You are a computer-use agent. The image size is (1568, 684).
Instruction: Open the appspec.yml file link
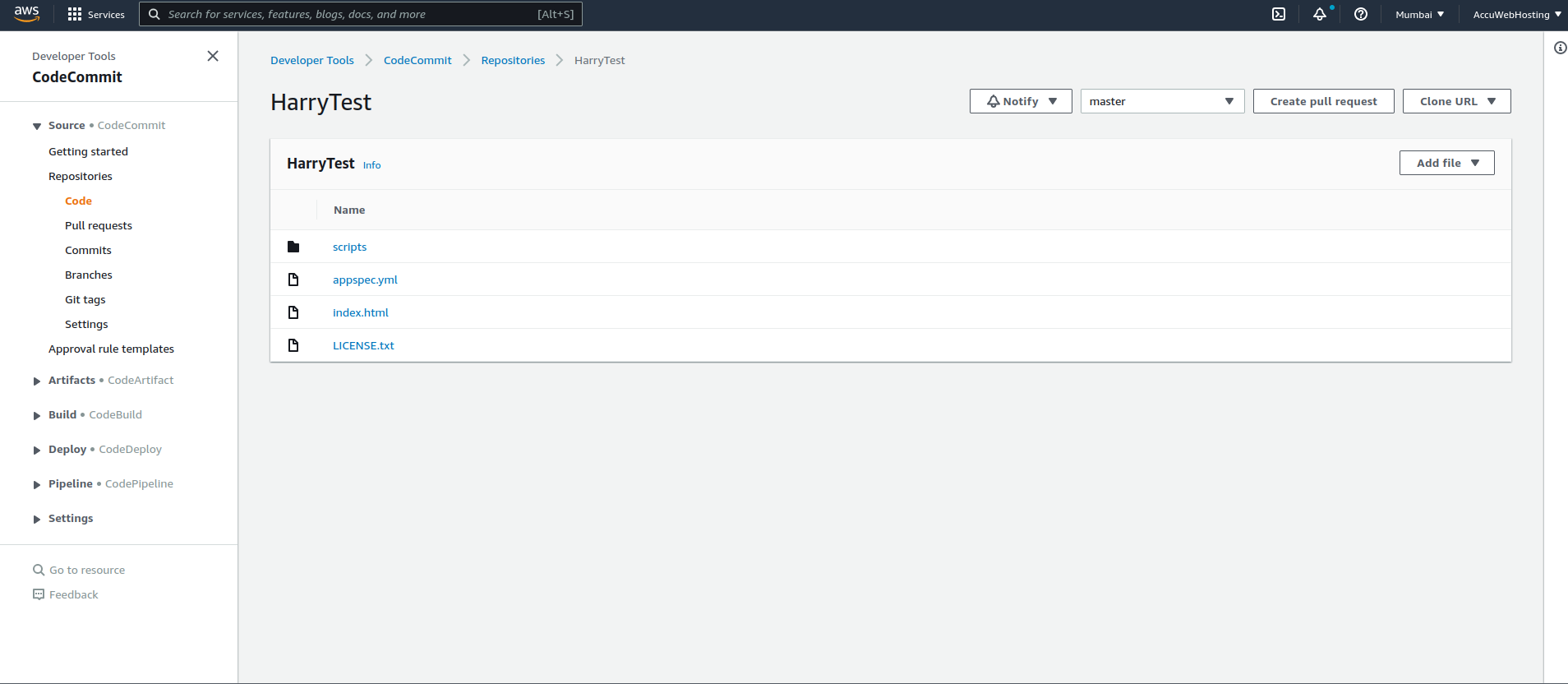click(x=365, y=280)
